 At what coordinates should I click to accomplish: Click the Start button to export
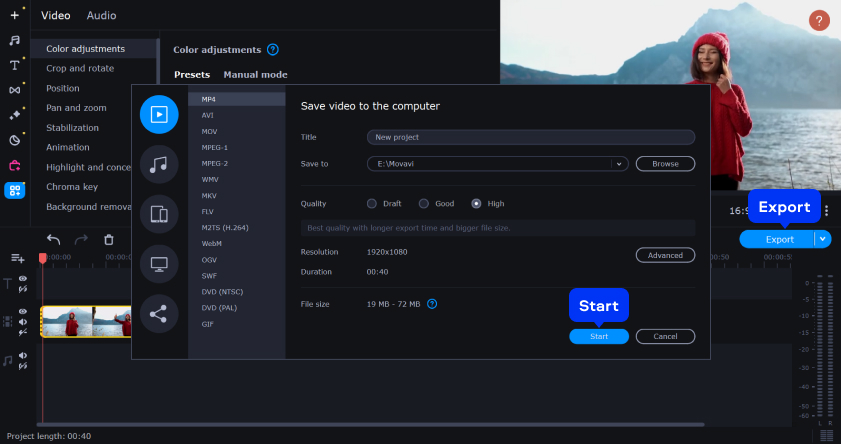point(599,337)
